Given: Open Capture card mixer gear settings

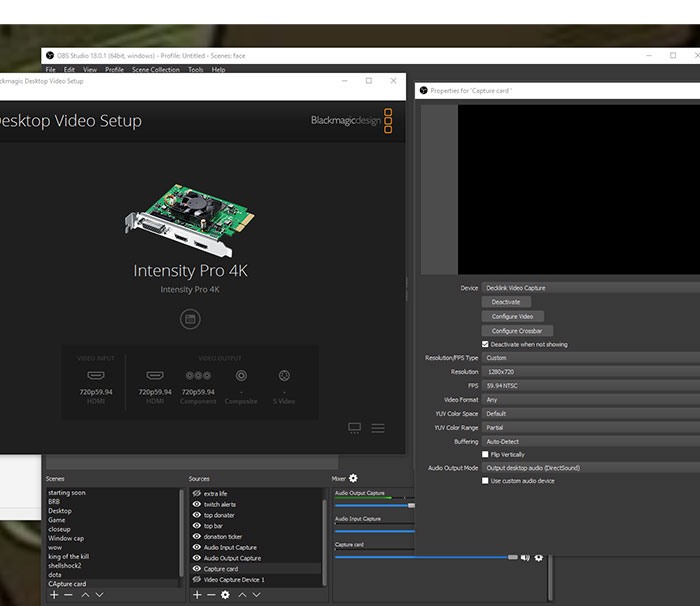Looking at the screenshot, I should click(x=539, y=557).
